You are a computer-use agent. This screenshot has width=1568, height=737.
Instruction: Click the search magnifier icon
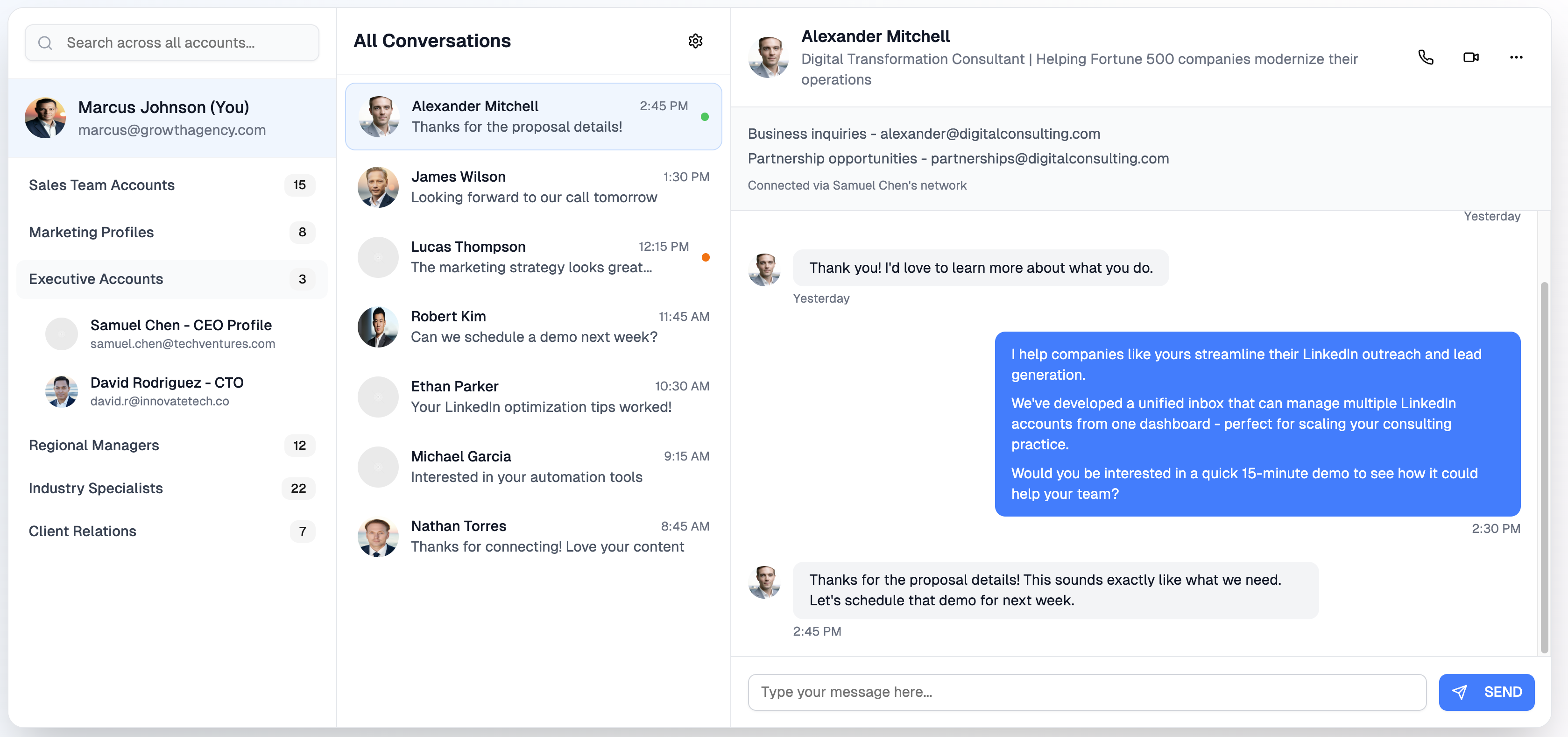pos(45,43)
